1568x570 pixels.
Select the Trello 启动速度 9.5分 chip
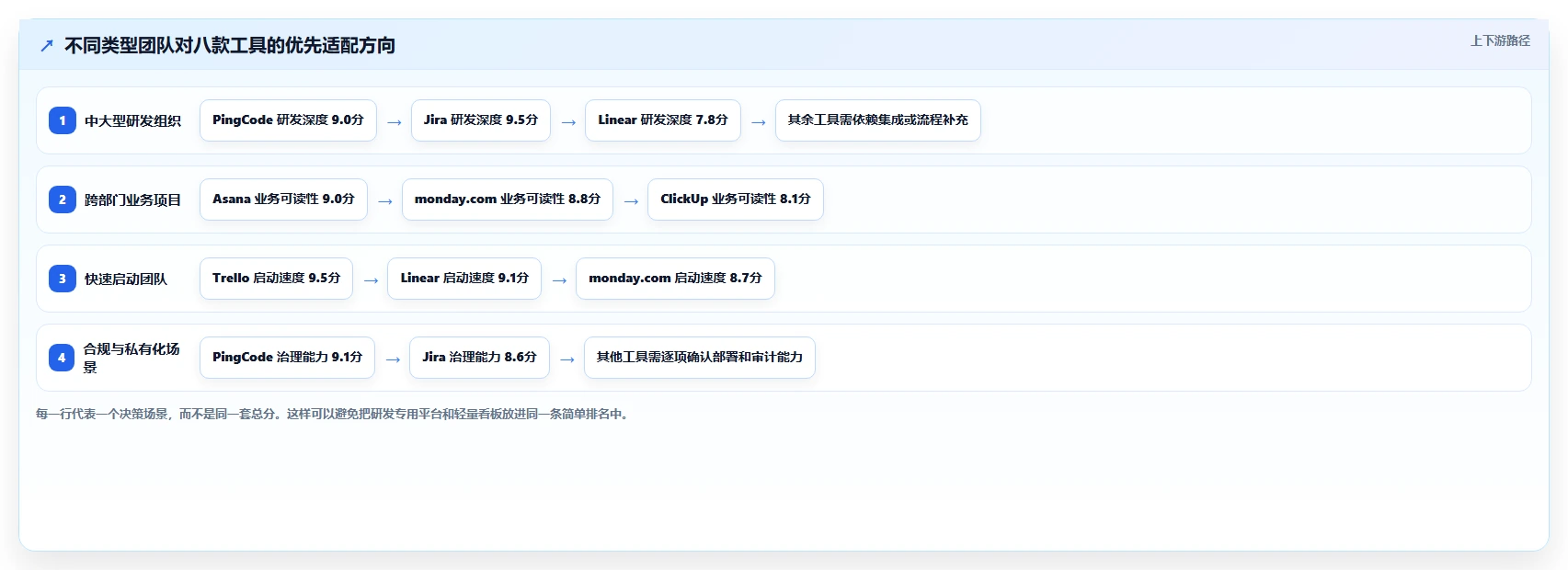276,279
